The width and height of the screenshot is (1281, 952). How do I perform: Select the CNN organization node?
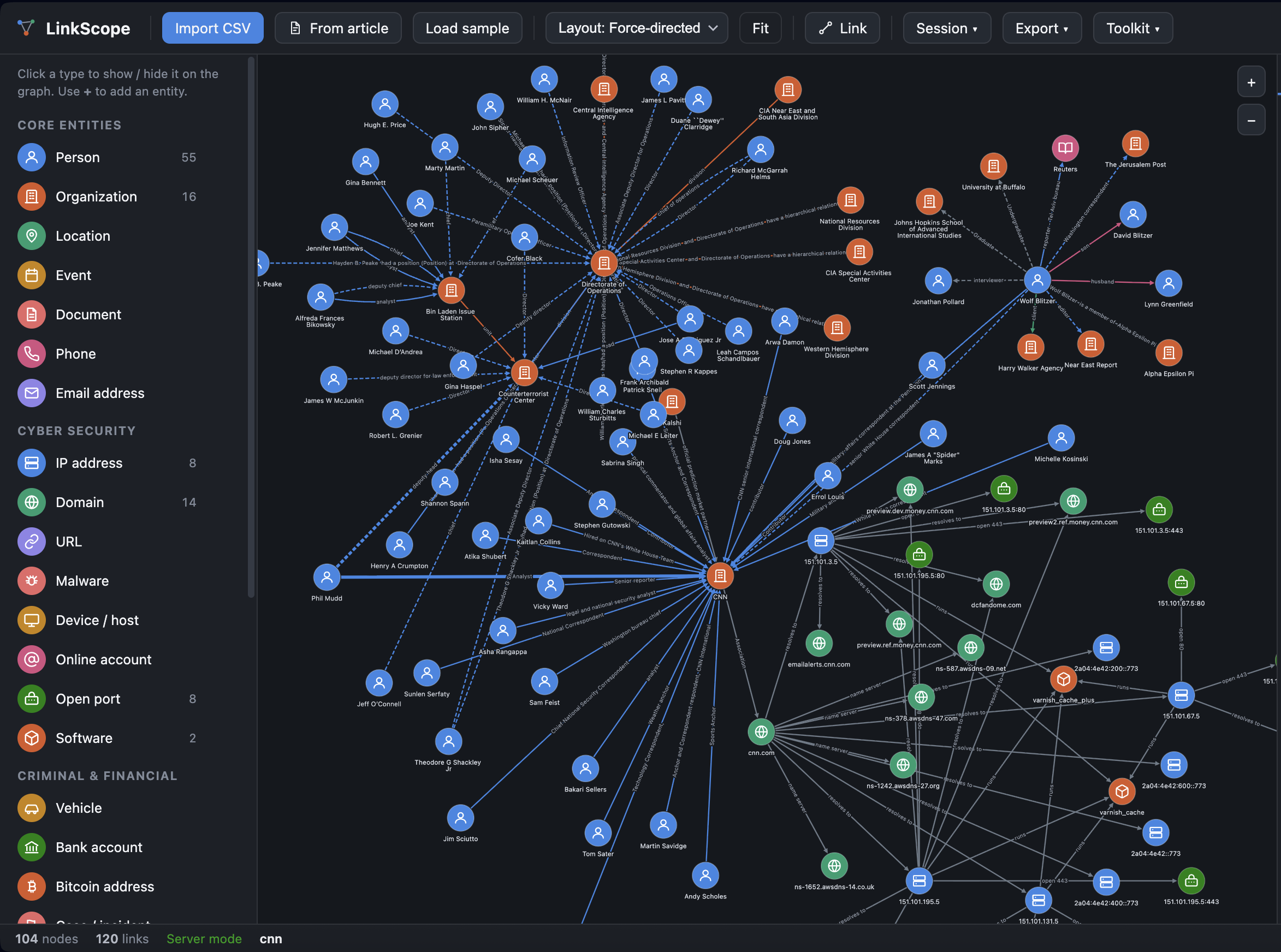click(x=720, y=575)
